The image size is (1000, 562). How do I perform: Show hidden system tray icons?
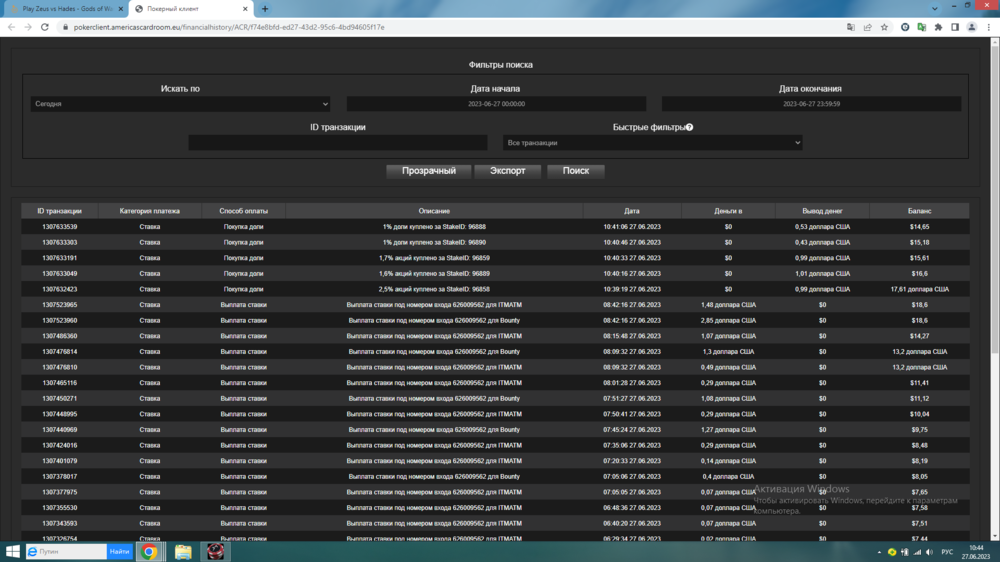(879, 552)
